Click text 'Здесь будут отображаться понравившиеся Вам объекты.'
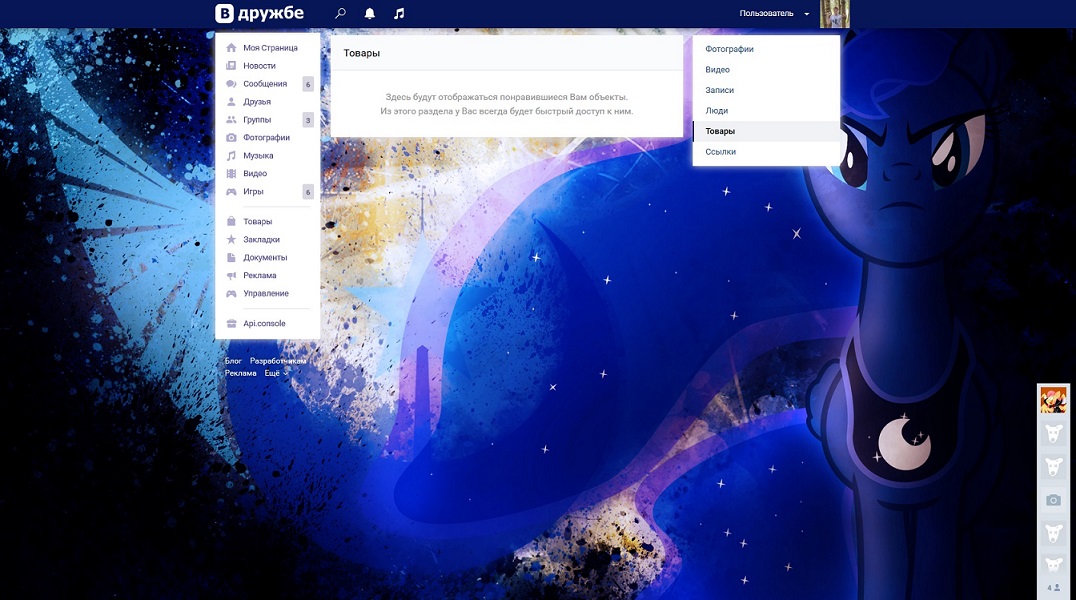 tap(506, 97)
